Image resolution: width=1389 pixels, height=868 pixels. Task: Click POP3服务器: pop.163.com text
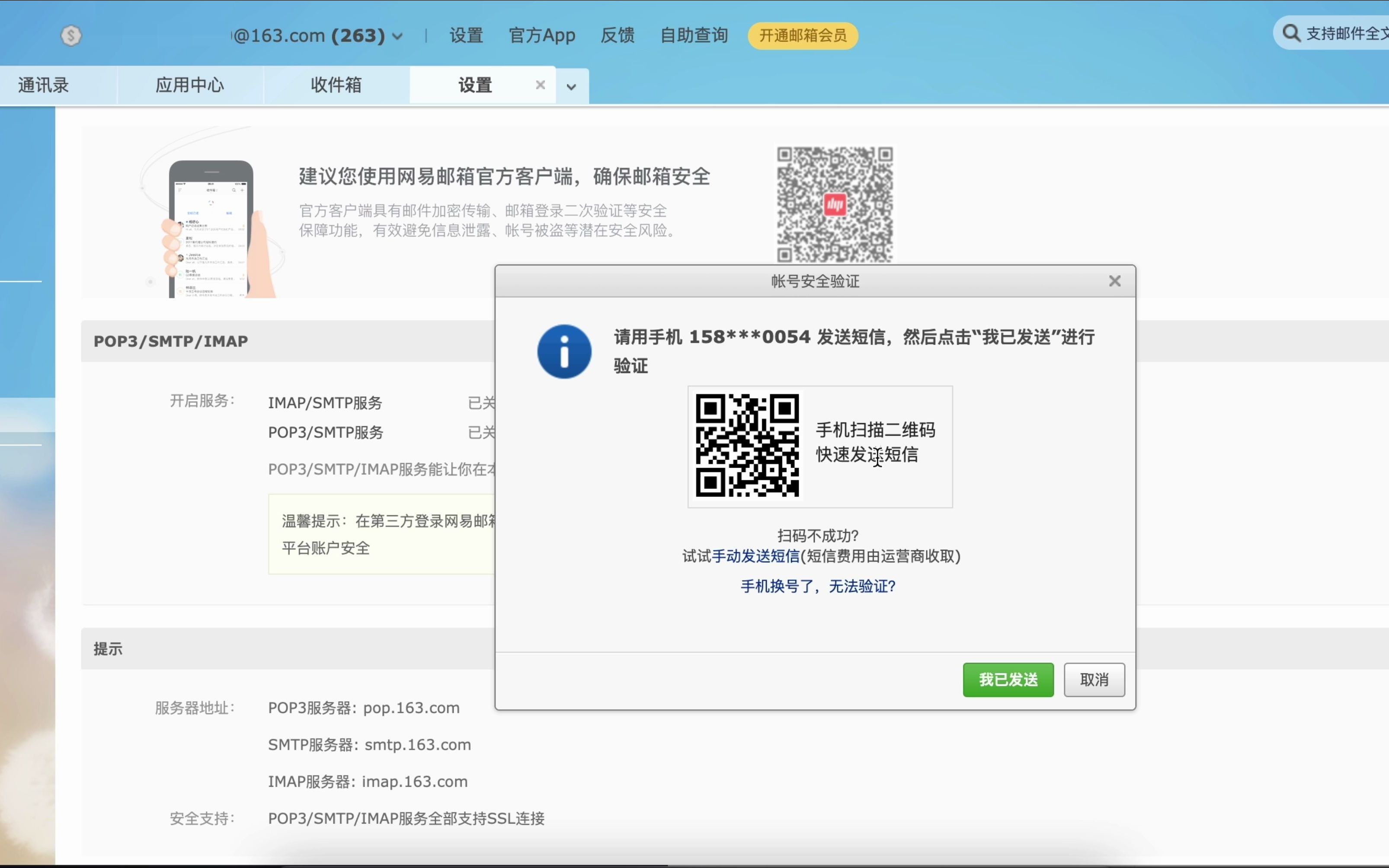(x=364, y=708)
